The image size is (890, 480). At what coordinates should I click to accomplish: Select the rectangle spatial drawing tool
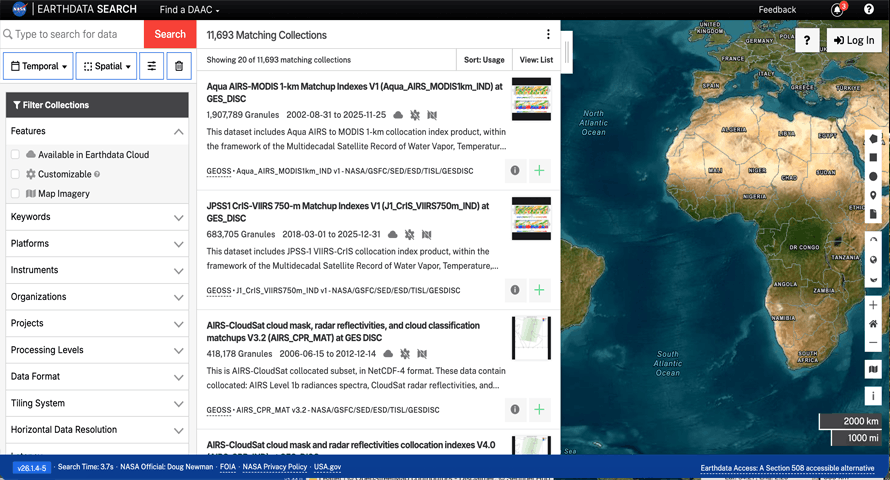pos(873,157)
